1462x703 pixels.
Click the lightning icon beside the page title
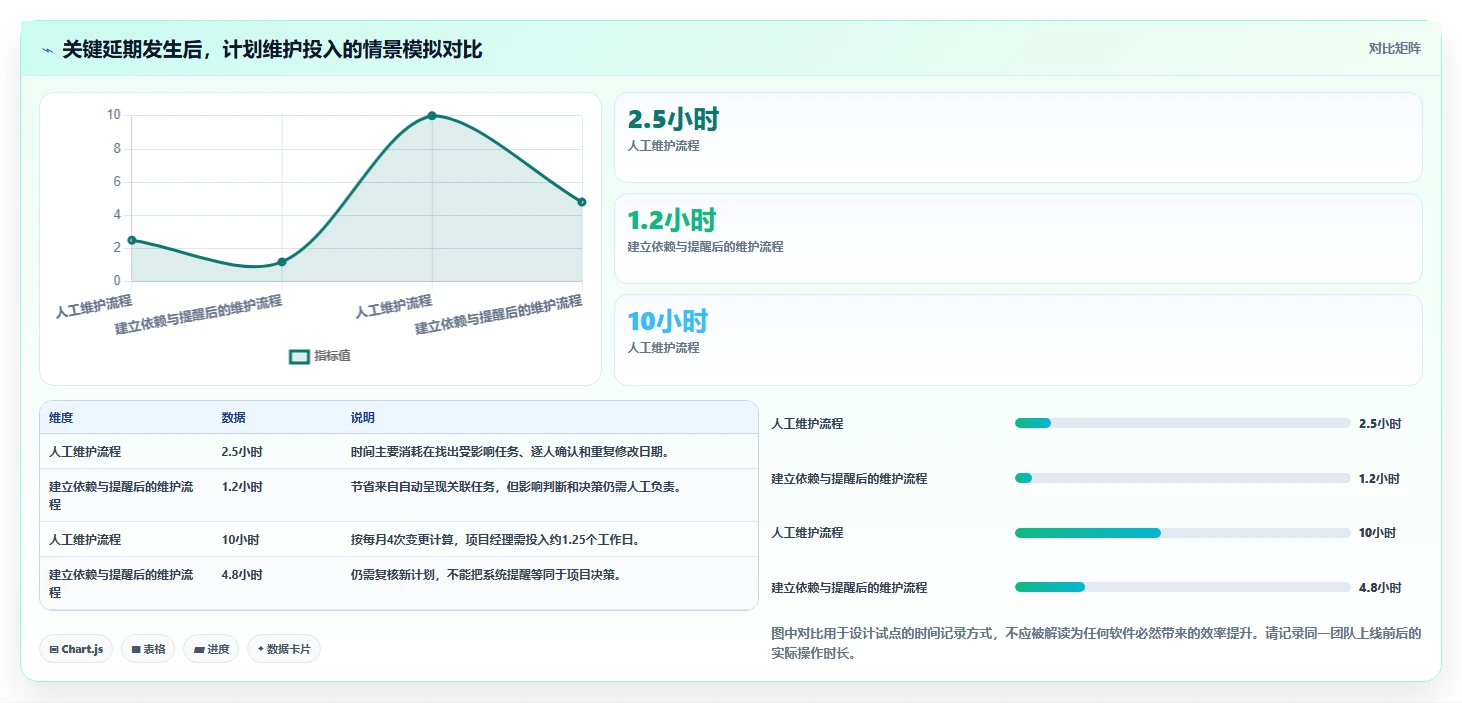point(48,49)
